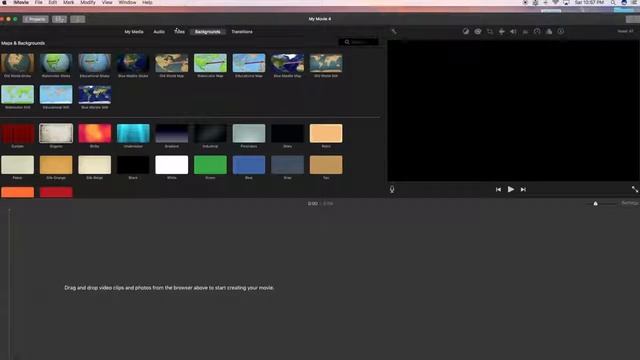Open the View menu

(107, 2)
